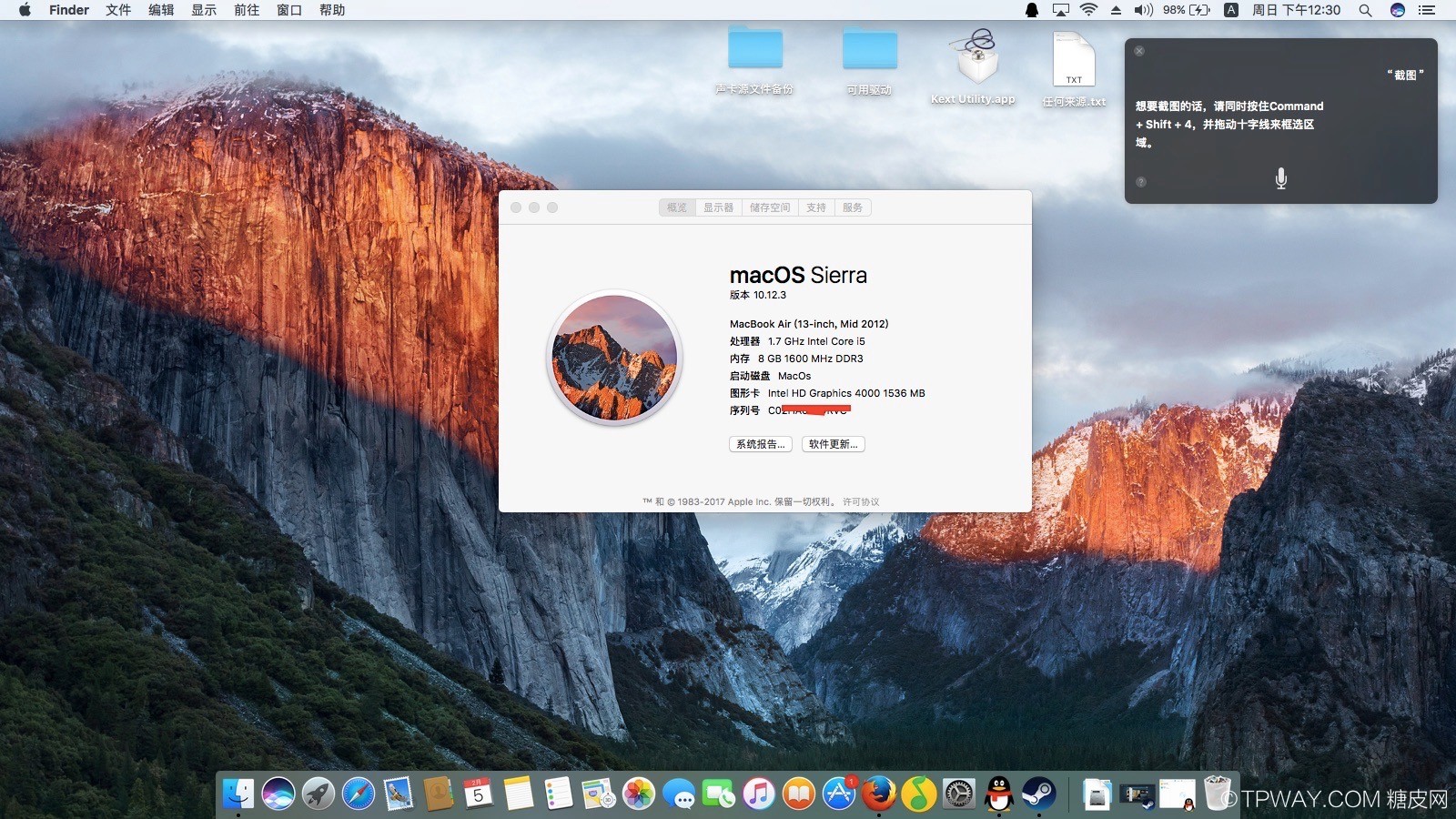Open AirPlay display menu bar icon
The image size is (1456, 819).
point(1061,10)
